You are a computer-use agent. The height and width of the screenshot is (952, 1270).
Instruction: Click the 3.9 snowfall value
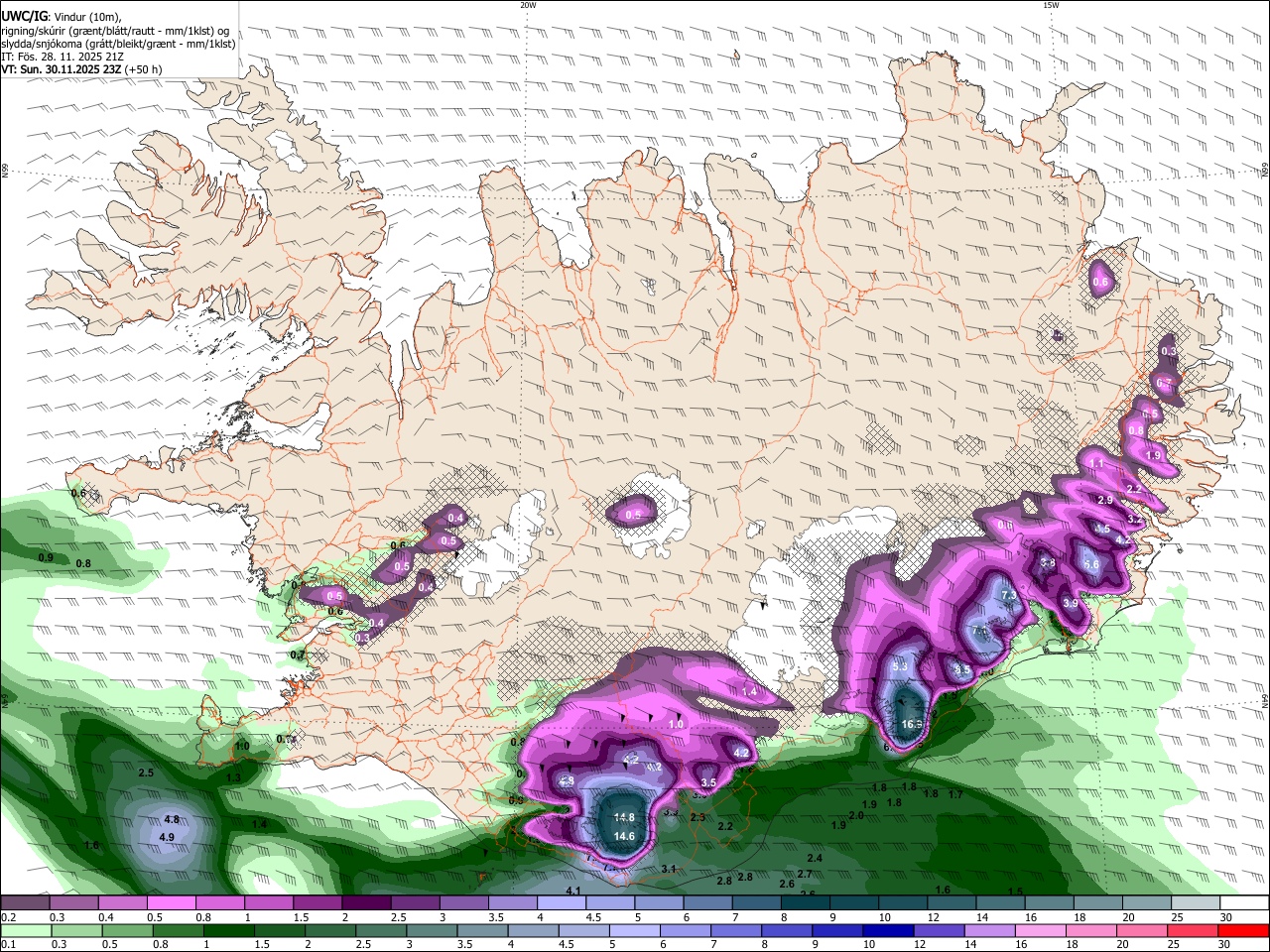pos(1070,603)
